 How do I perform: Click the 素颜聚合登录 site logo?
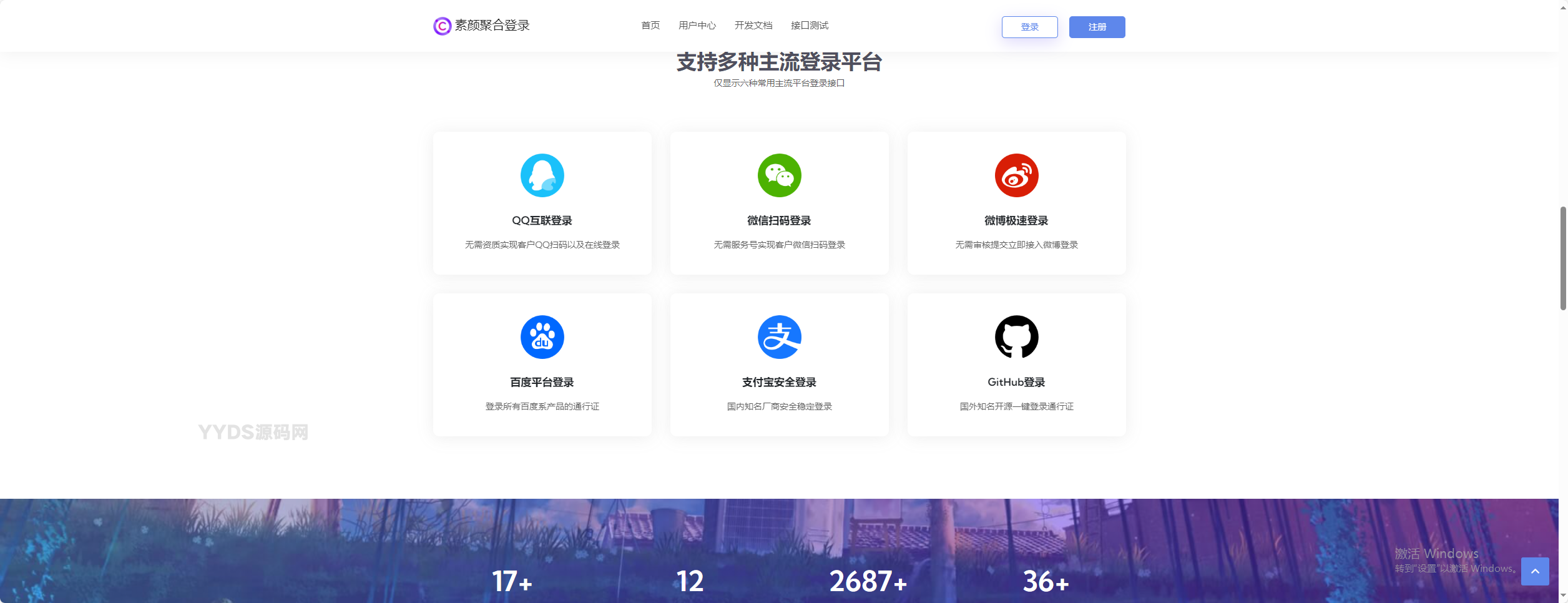pos(482,26)
